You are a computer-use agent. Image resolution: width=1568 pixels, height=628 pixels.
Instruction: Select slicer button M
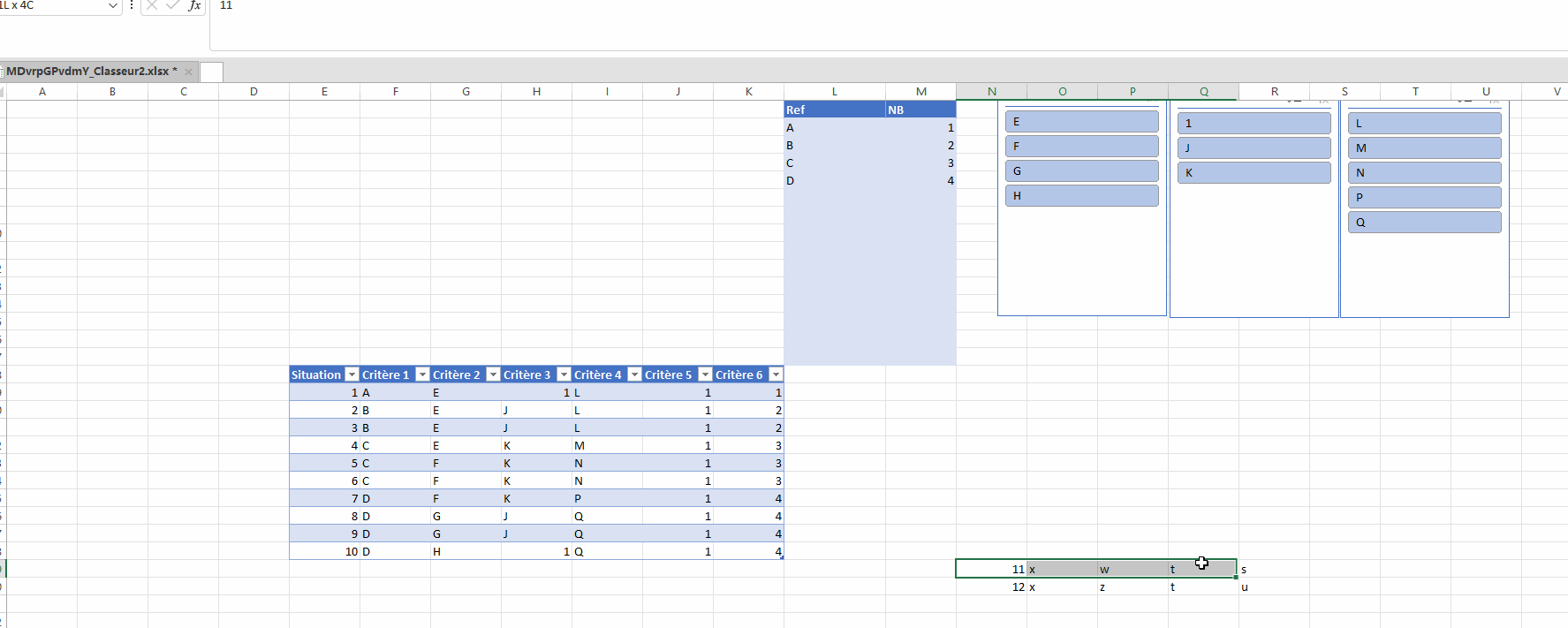(1424, 148)
